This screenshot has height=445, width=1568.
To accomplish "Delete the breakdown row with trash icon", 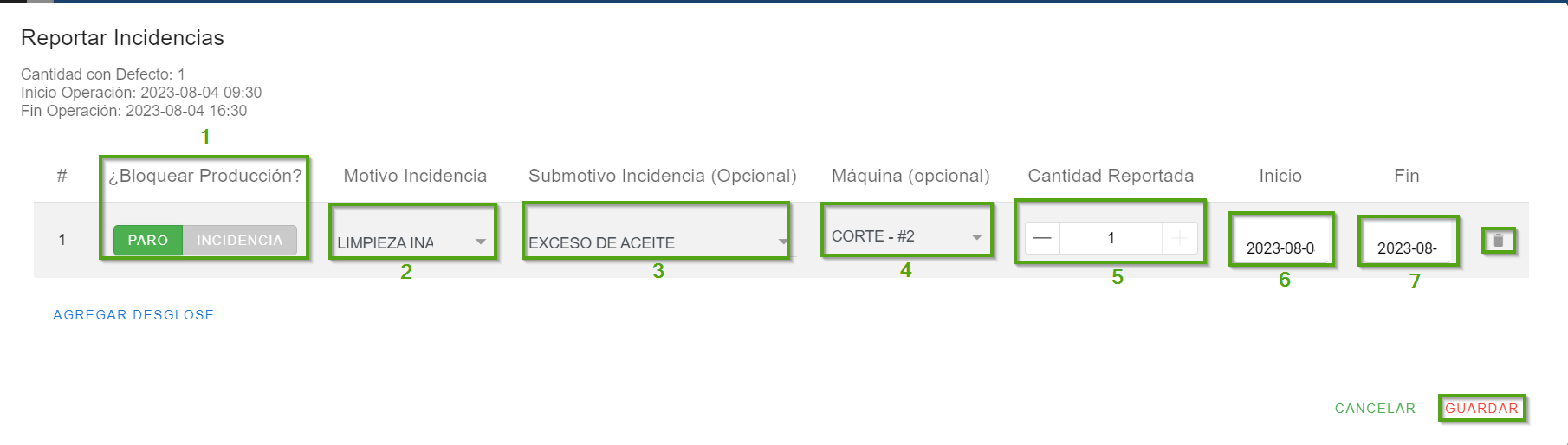I will click(x=1498, y=241).
